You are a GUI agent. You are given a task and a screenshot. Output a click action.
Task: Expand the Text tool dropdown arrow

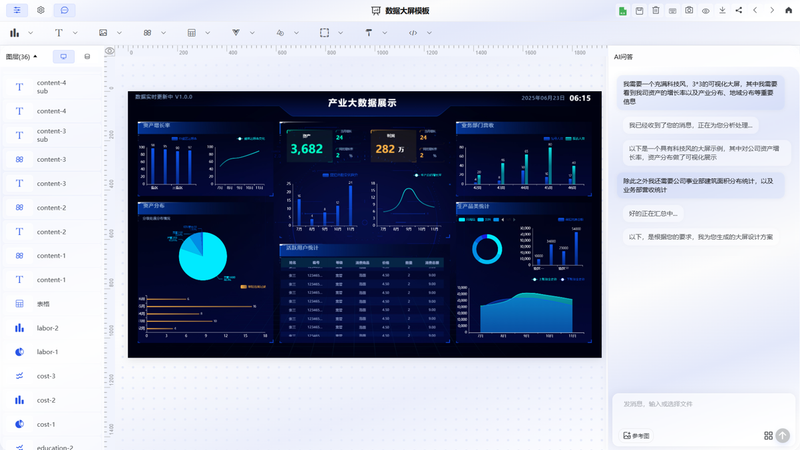pyautogui.click(x=75, y=33)
